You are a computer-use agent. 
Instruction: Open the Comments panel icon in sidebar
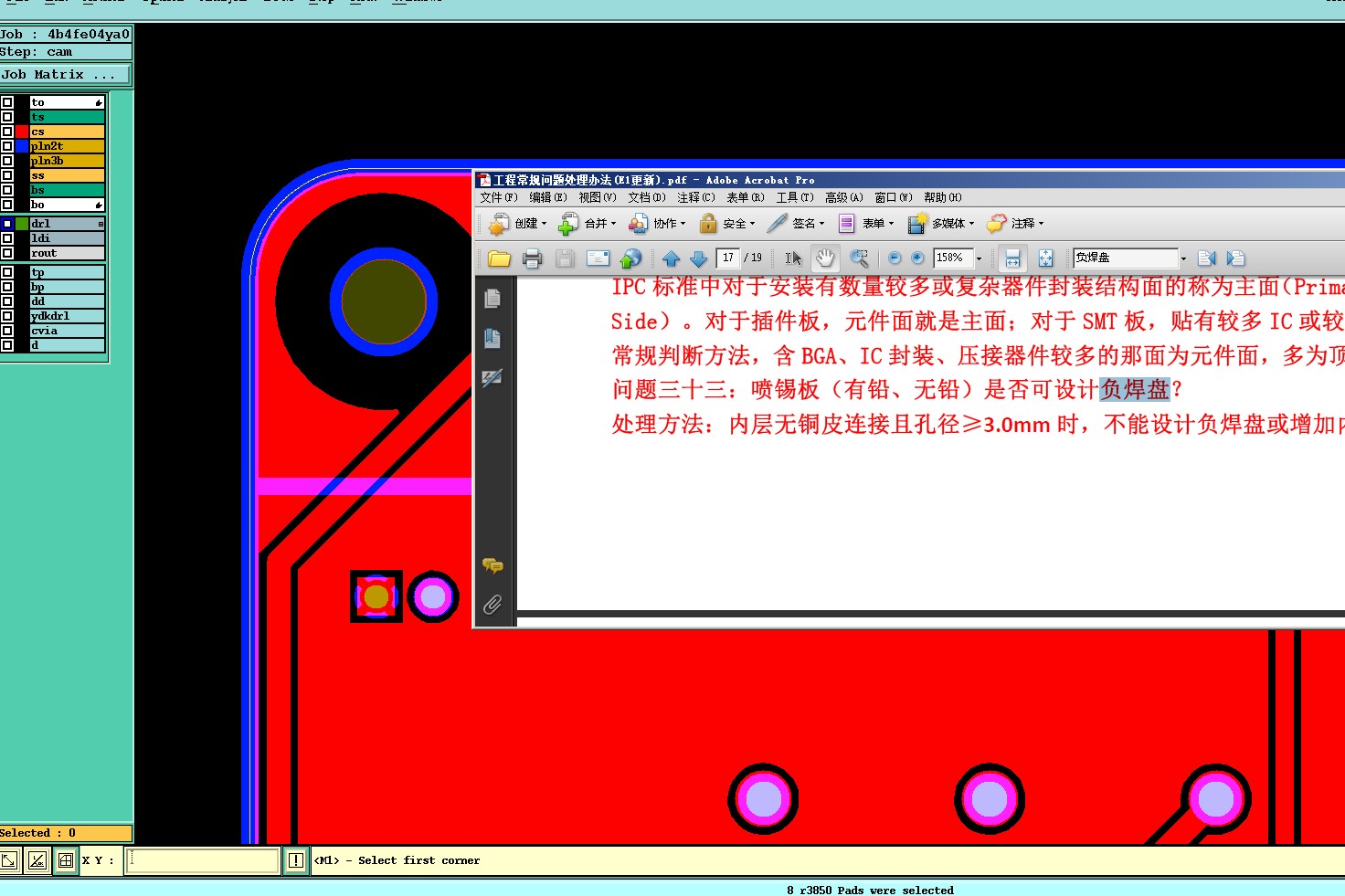coord(492,566)
